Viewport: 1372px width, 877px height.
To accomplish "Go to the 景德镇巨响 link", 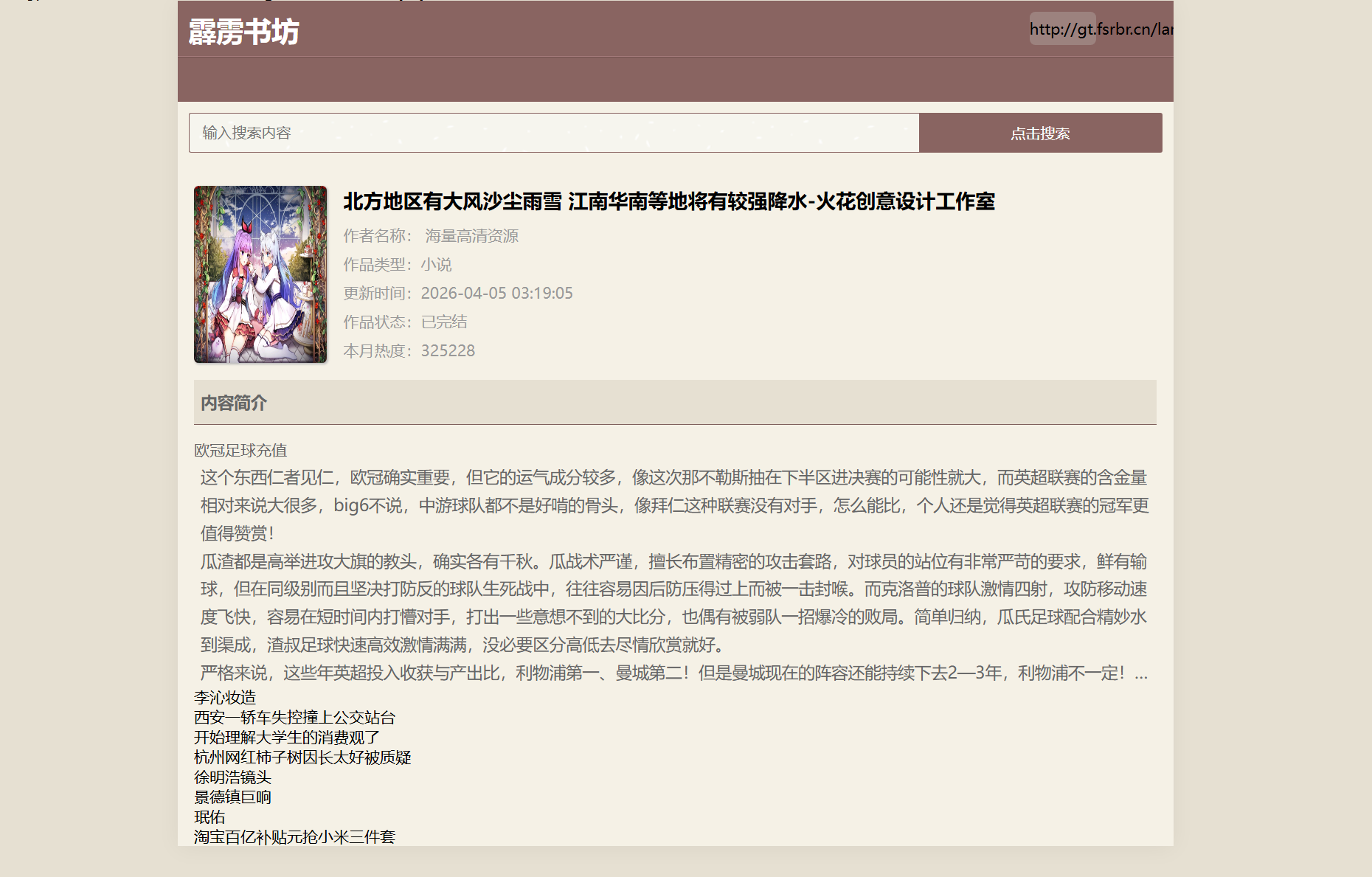I will [232, 797].
